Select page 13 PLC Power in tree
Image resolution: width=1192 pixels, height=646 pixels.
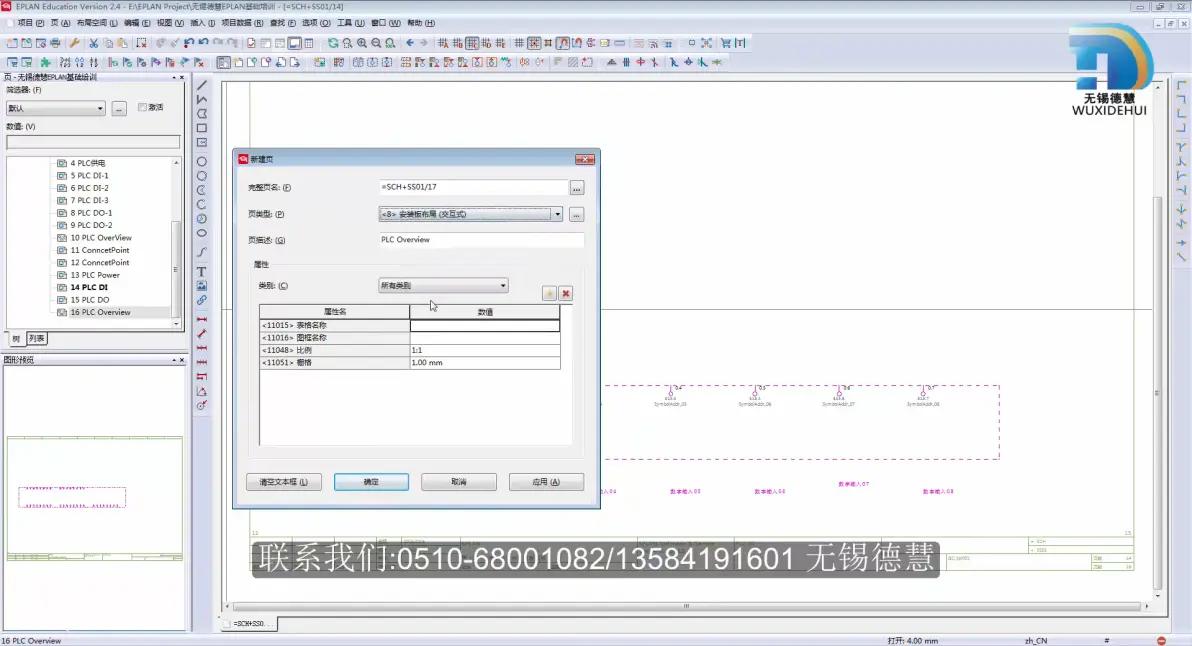coord(95,275)
